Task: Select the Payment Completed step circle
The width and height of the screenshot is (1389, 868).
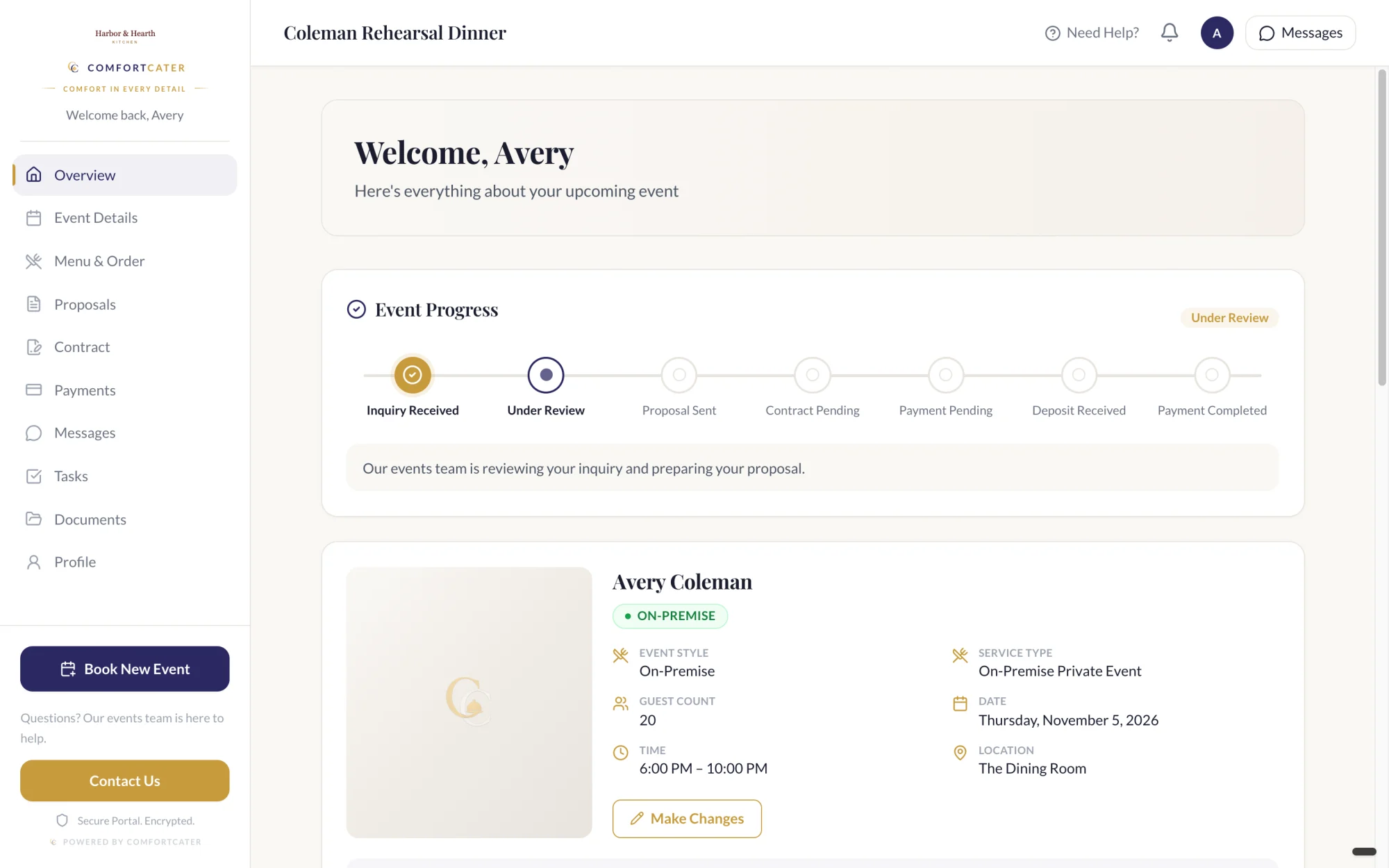Action: [1212, 375]
